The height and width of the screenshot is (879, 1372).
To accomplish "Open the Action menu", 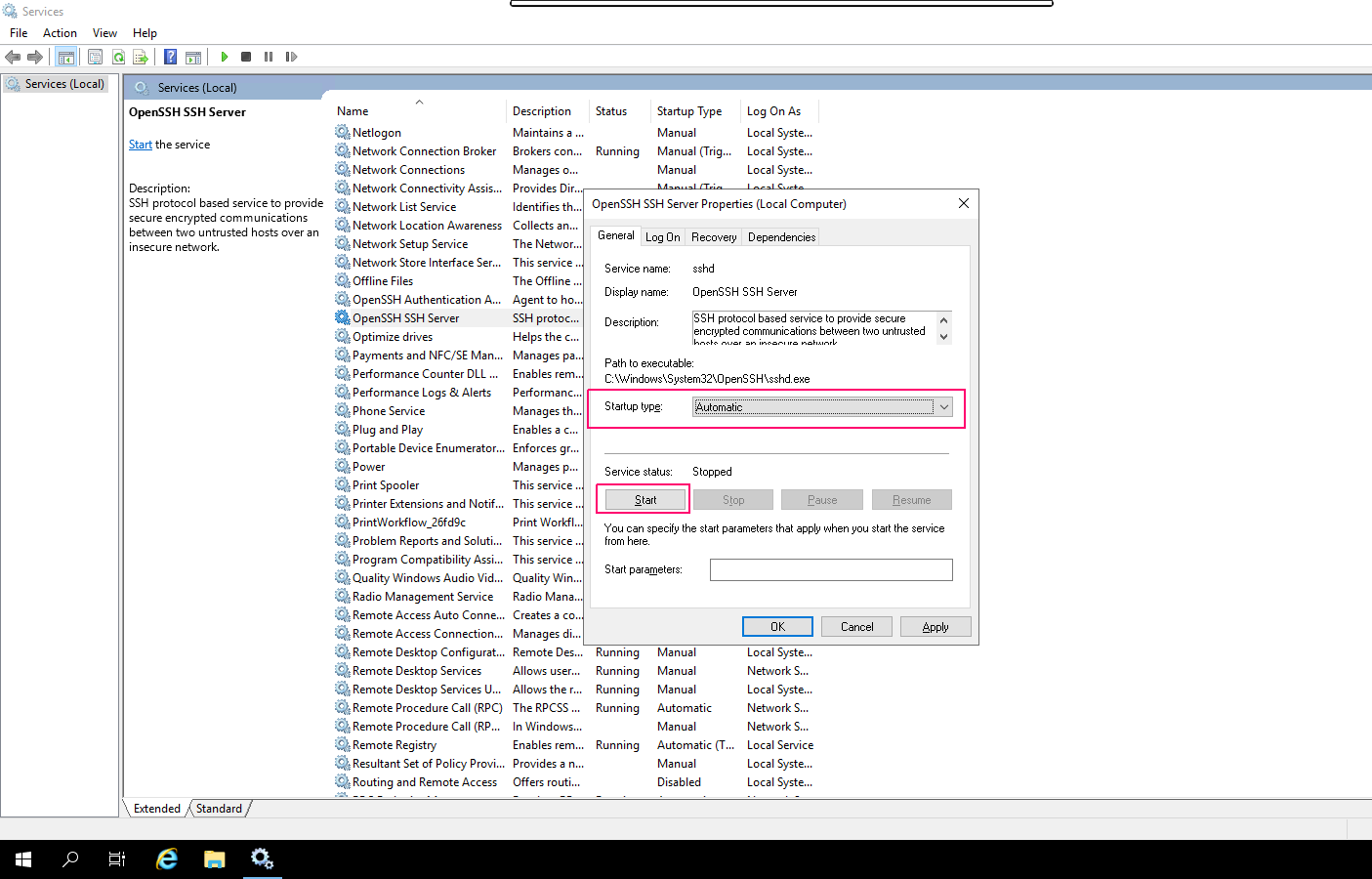I will click(x=60, y=33).
